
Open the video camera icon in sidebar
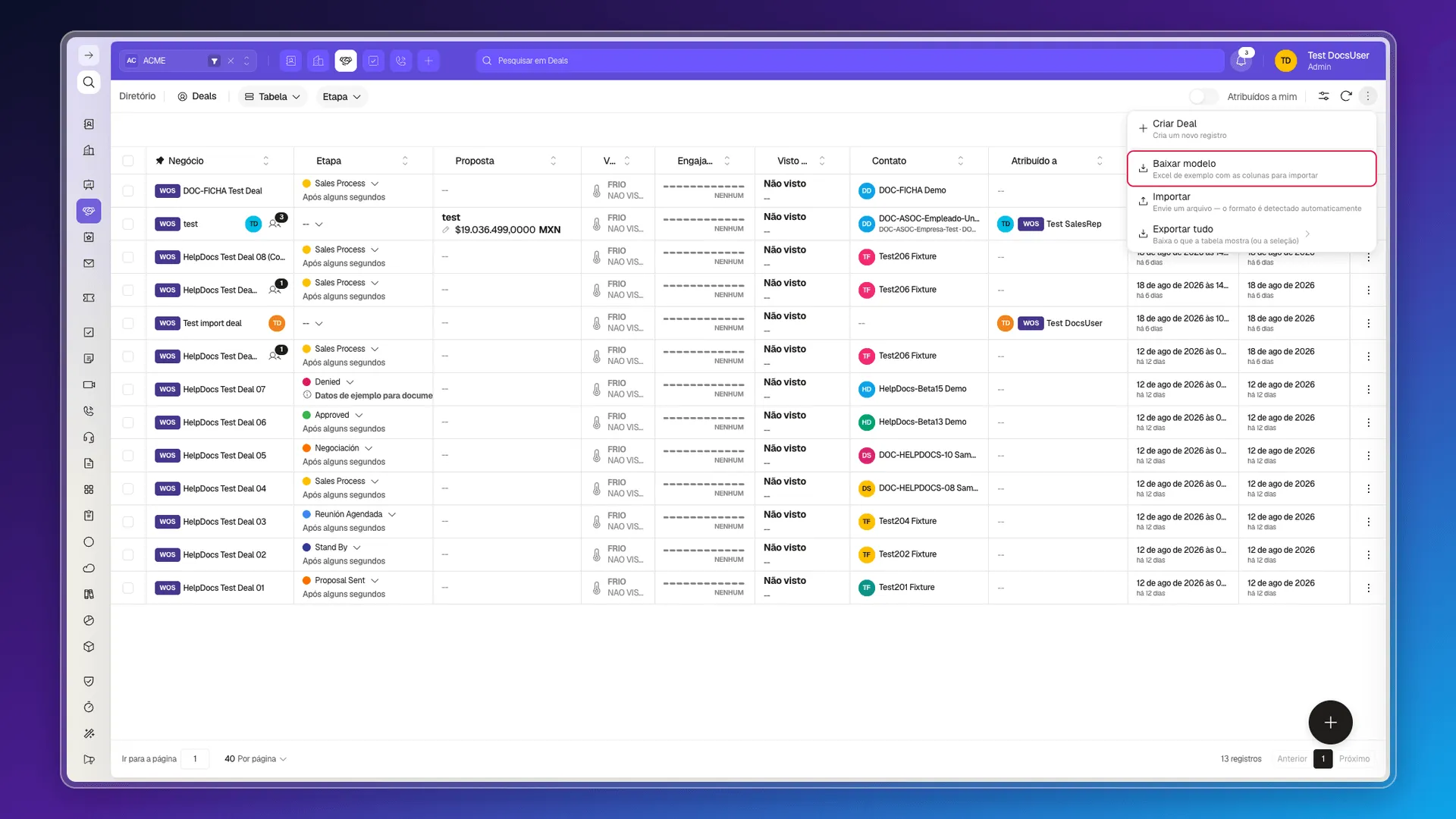[x=89, y=384]
